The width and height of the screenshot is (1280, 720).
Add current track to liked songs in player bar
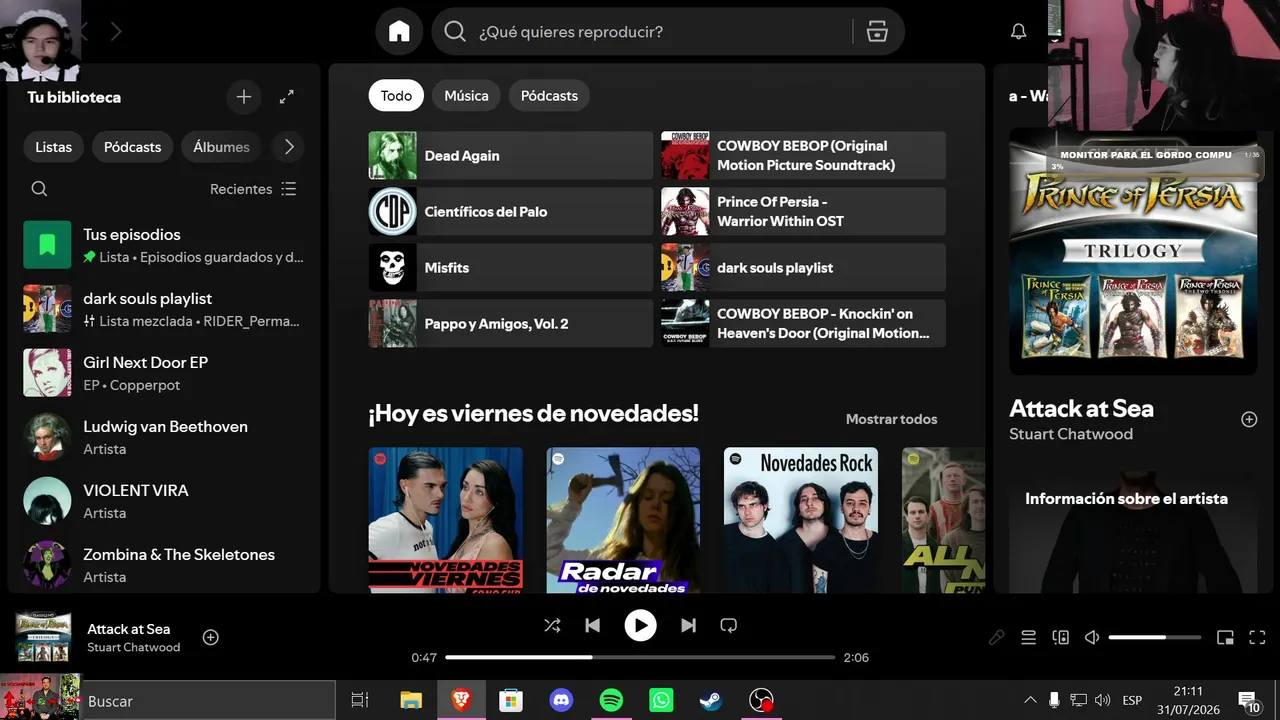pyautogui.click(x=211, y=637)
